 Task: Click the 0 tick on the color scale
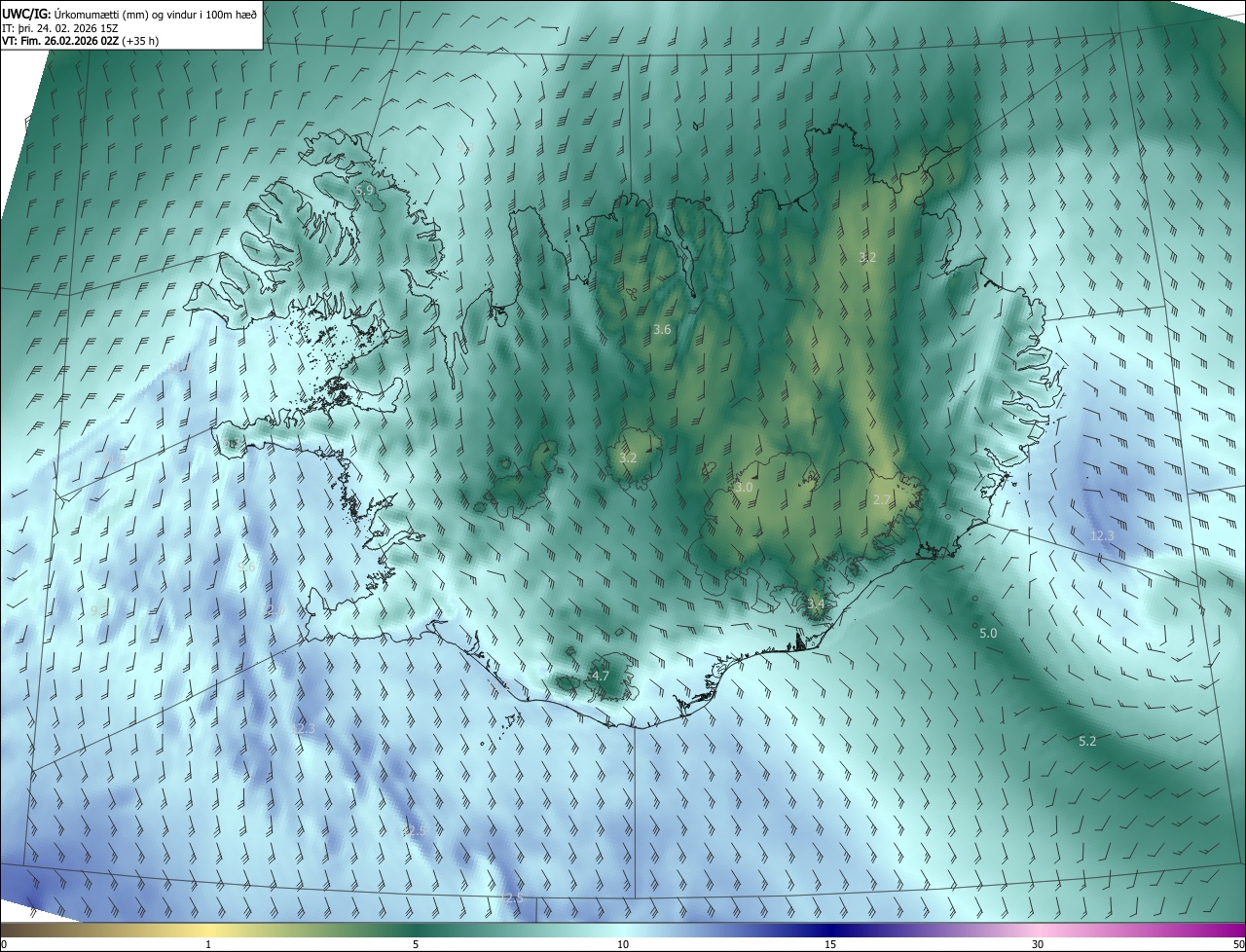tap(4, 944)
